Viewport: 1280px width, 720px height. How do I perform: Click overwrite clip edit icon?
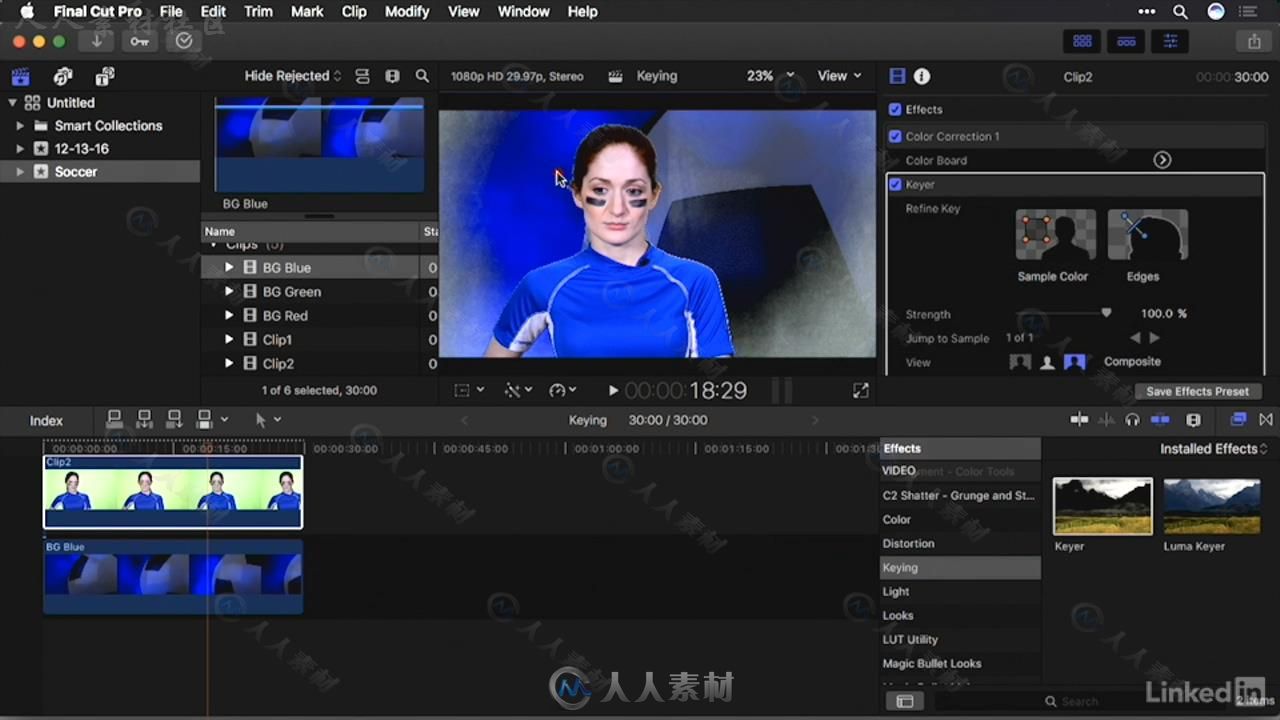coord(205,420)
